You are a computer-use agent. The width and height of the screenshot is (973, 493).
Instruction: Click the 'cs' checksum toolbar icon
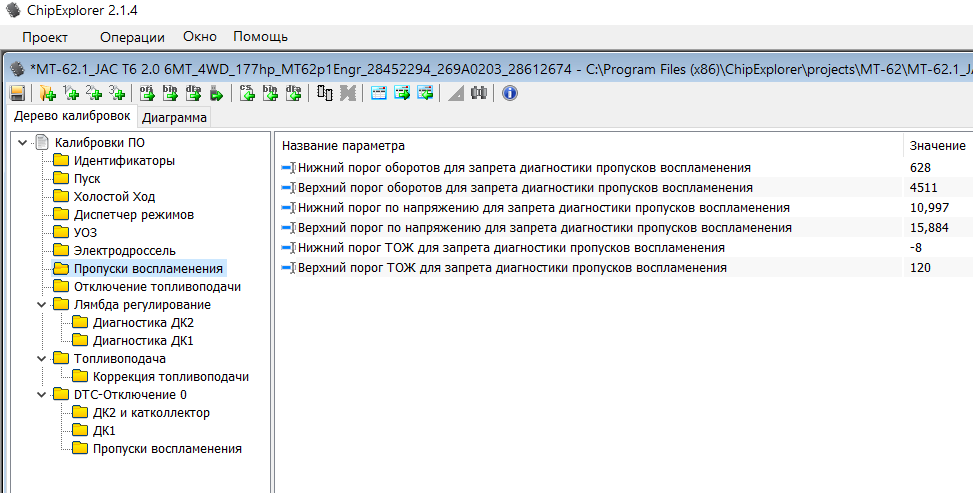(246, 94)
